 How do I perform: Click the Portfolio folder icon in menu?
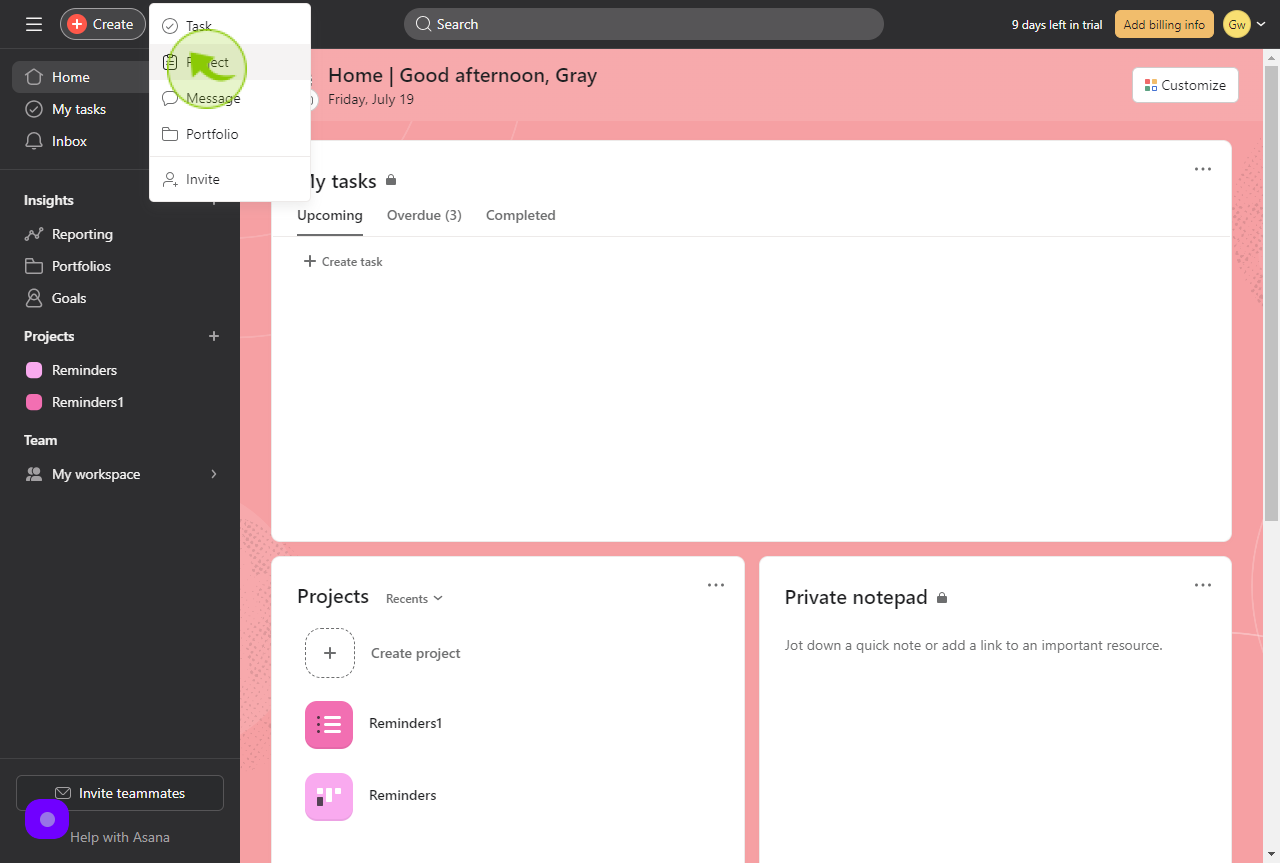[170, 134]
